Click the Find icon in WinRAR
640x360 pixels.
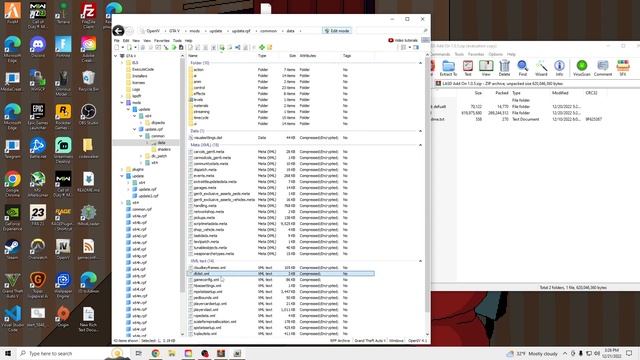click(x=522, y=68)
